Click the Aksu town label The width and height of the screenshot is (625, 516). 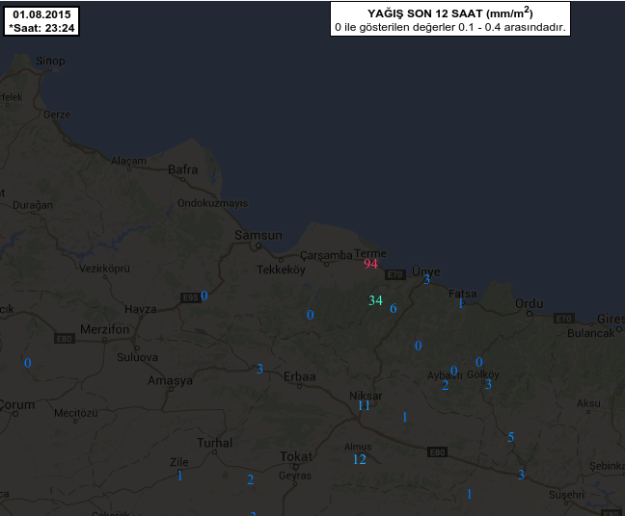point(589,403)
